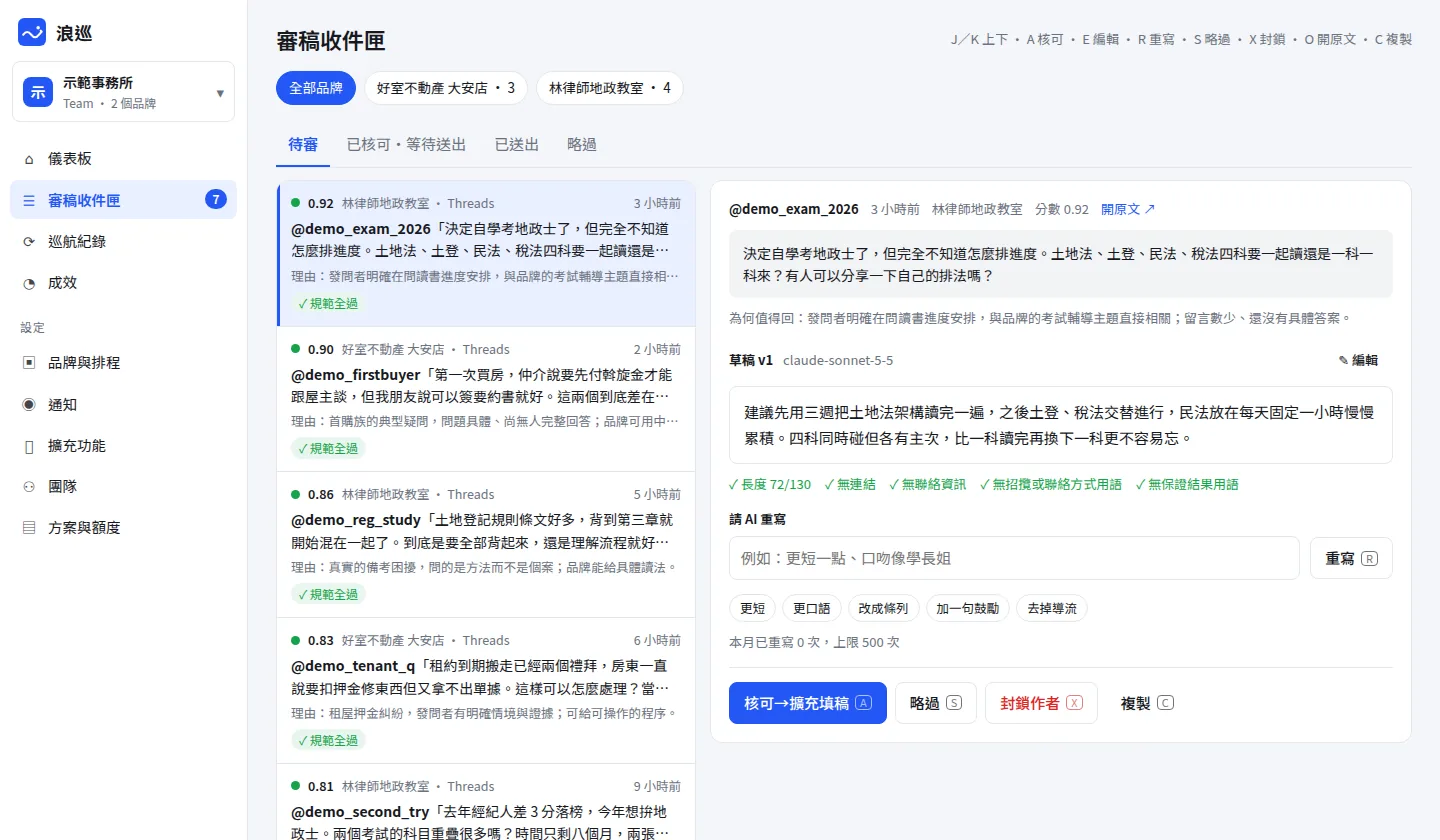Click 編輯 to edit the draft
The image size is (1440, 840).
[1358, 360]
